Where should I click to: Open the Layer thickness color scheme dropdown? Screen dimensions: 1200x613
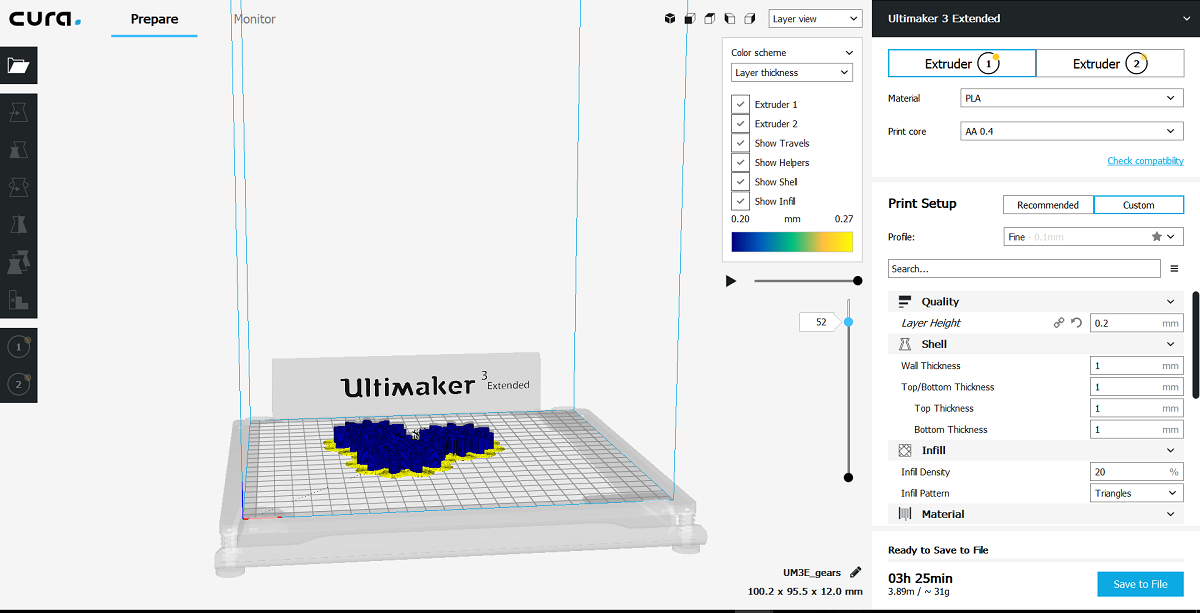point(791,73)
